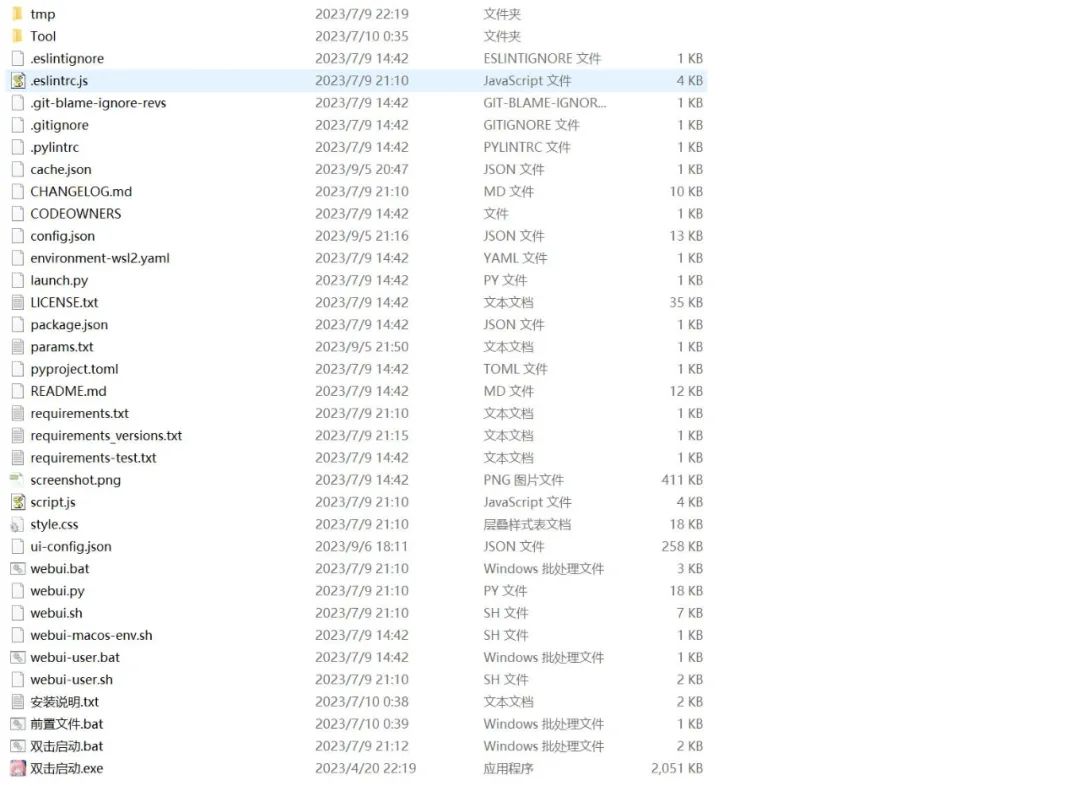Click the webui-user.bat file icon

(17, 657)
